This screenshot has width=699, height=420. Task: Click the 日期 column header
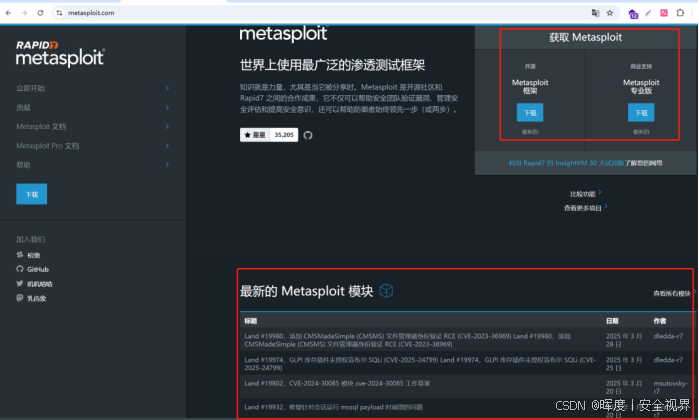[612, 321]
